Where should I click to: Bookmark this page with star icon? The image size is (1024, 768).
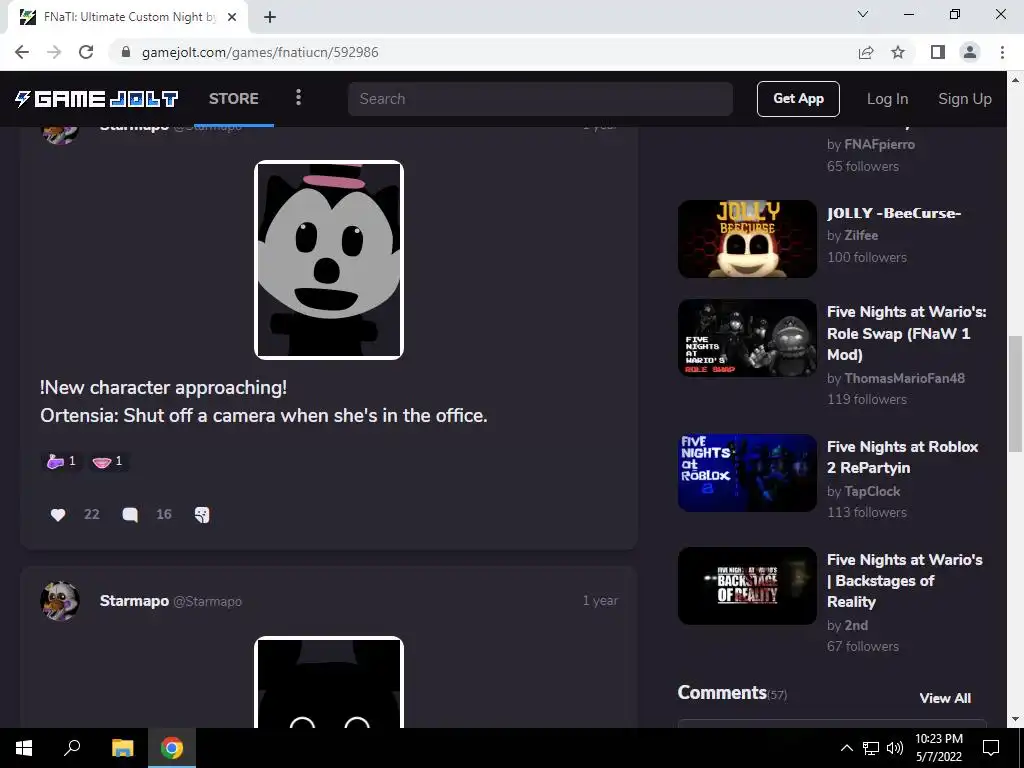click(898, 52)
